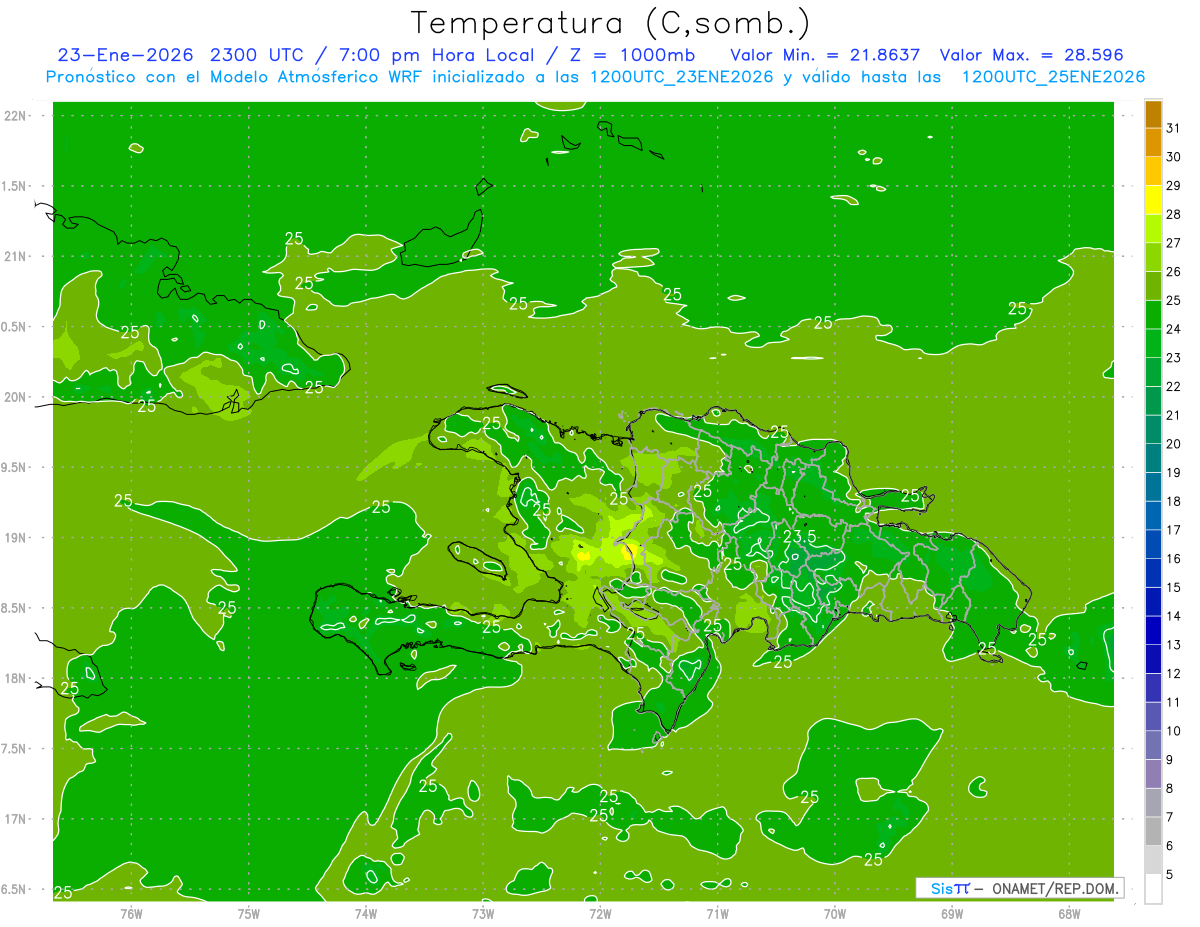Click the '72W' longitude axis label

(600, 913)
